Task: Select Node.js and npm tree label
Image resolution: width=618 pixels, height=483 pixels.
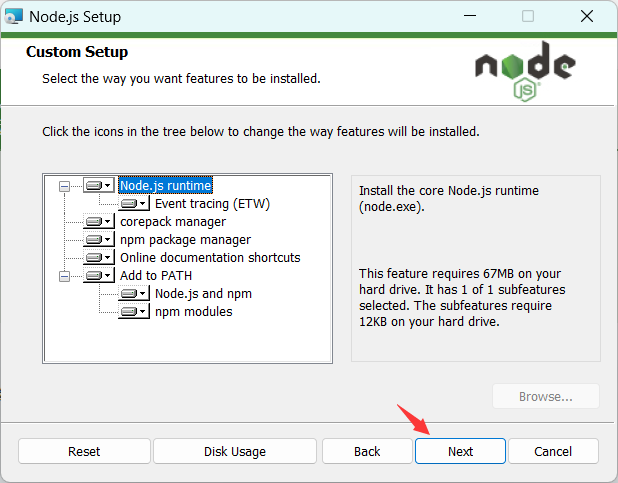Action: pyautogui.click(x=203, y=294)
